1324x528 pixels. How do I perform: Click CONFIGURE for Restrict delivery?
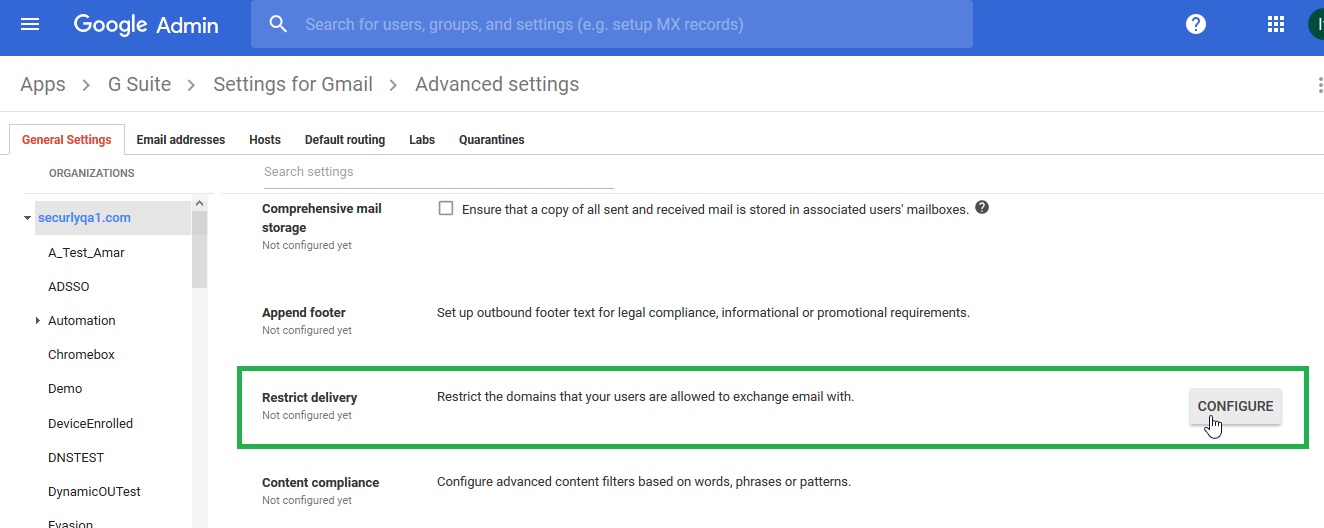[x=1235, y=406]
